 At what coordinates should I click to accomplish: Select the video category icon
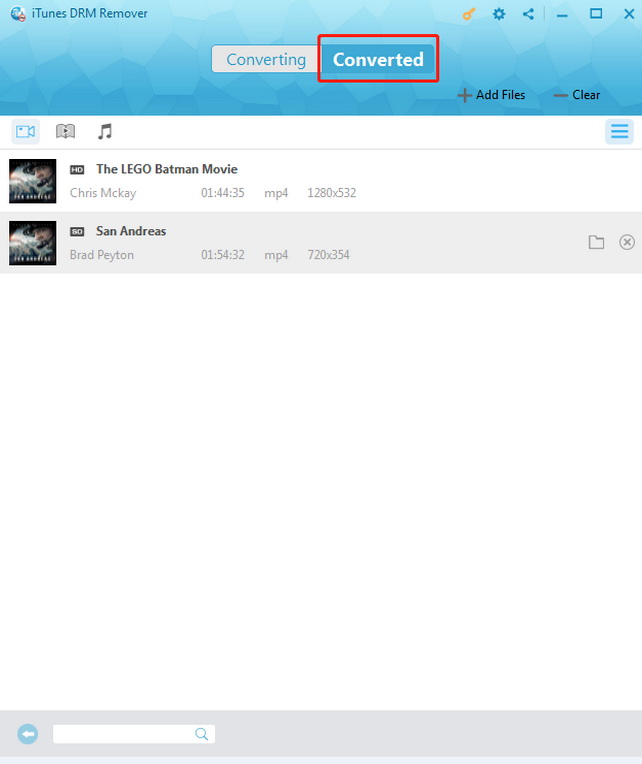(x=25, y=132)
